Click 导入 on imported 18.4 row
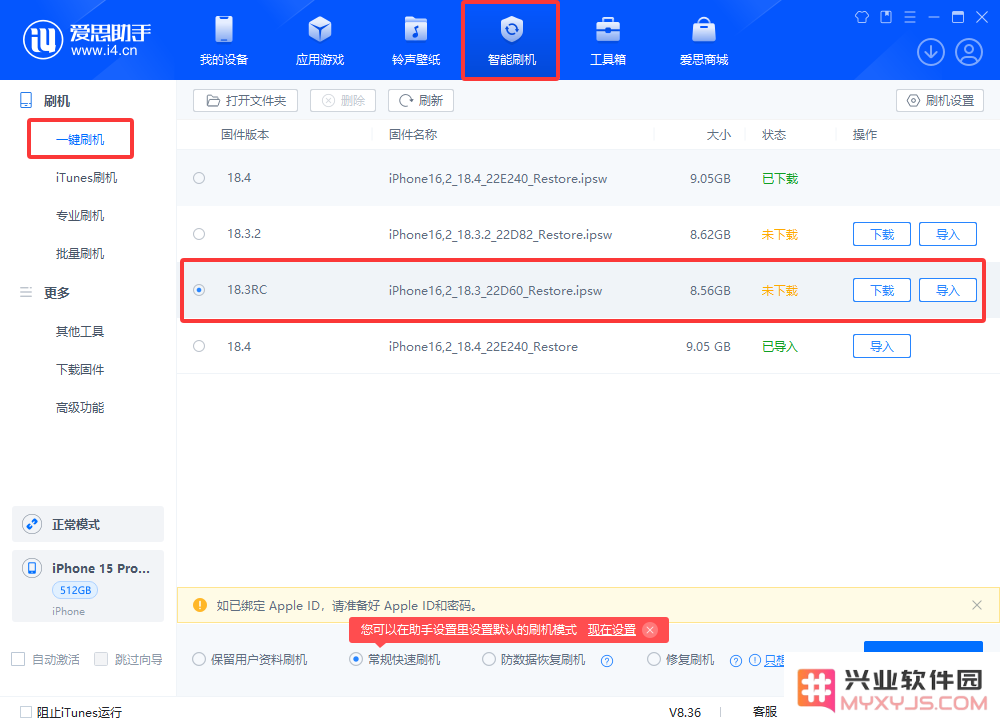This screenshot has width=1000, height=727. [x=882, y=346]
